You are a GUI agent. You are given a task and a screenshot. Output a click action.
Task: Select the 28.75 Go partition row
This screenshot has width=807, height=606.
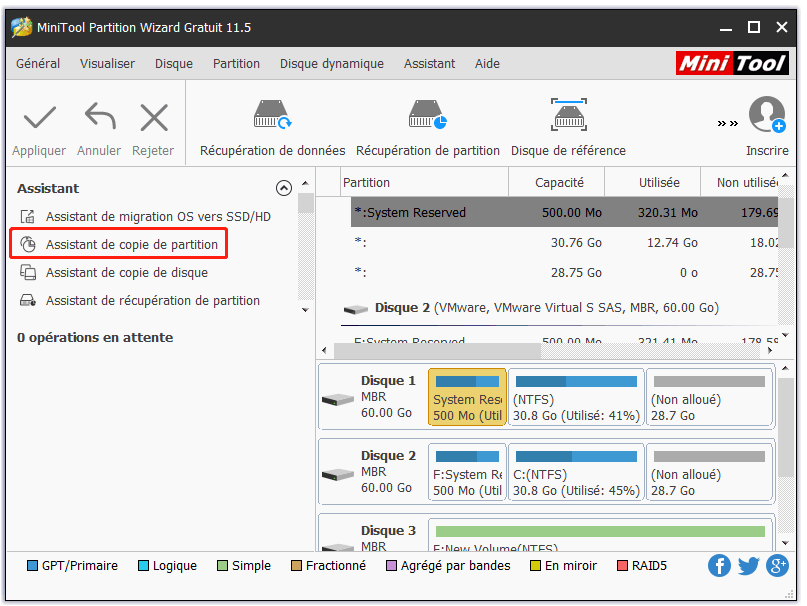(x=564, y=272)
